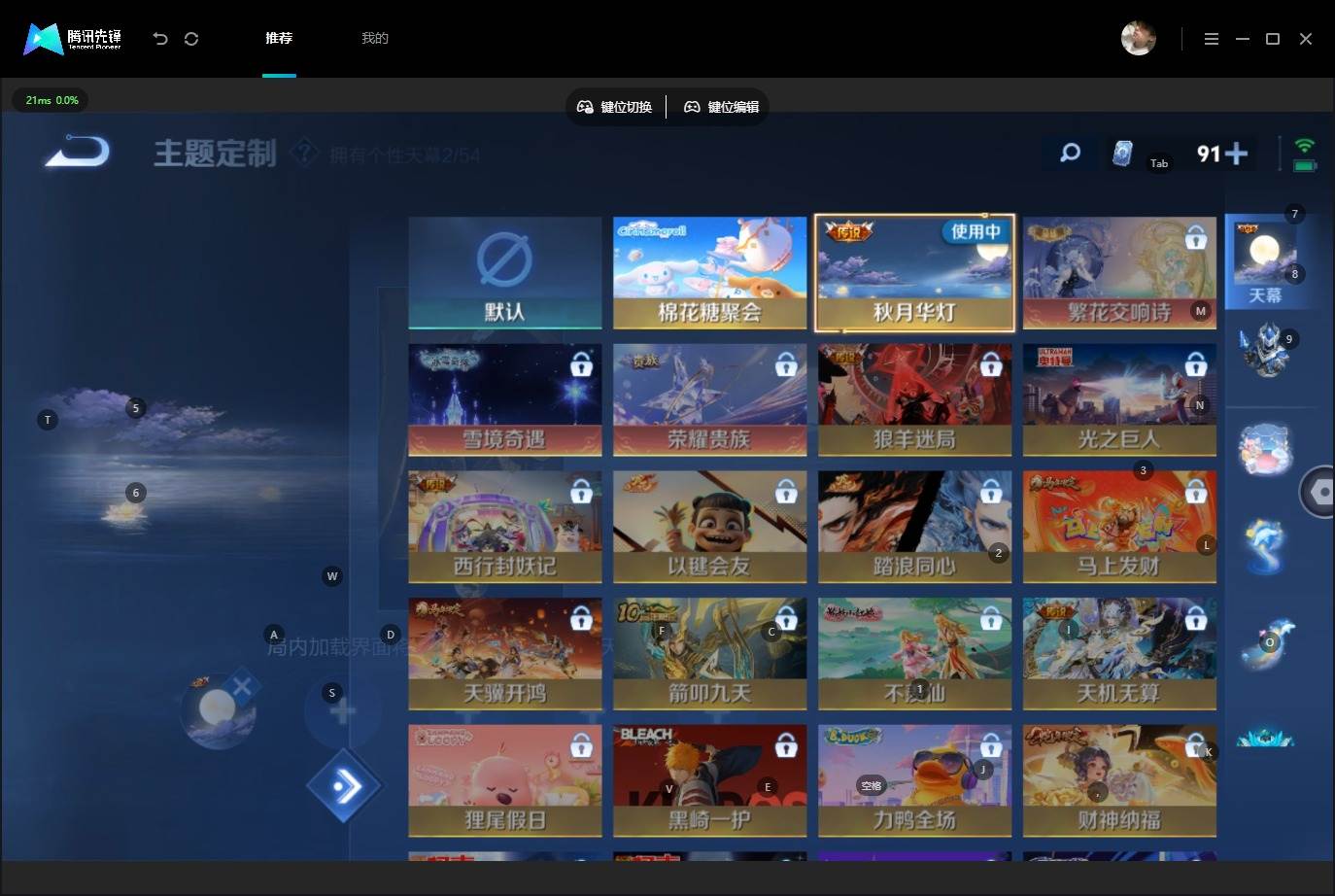The height and width of the screenshot is (896, 1335).
Task: Expand the blue diamond arrow button
Action: (345, 785)
